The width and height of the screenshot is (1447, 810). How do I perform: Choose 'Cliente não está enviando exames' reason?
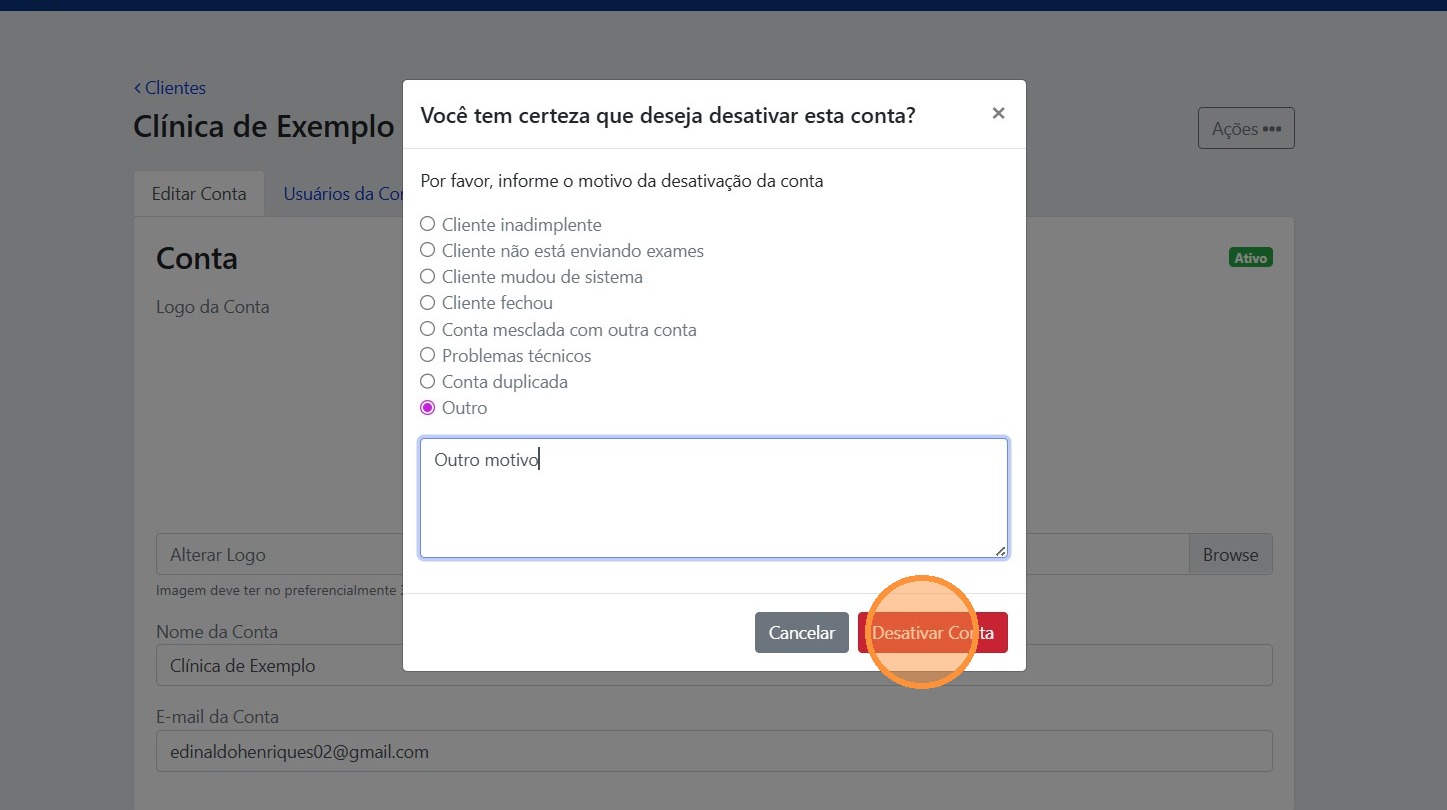click(x=428, y=251)
